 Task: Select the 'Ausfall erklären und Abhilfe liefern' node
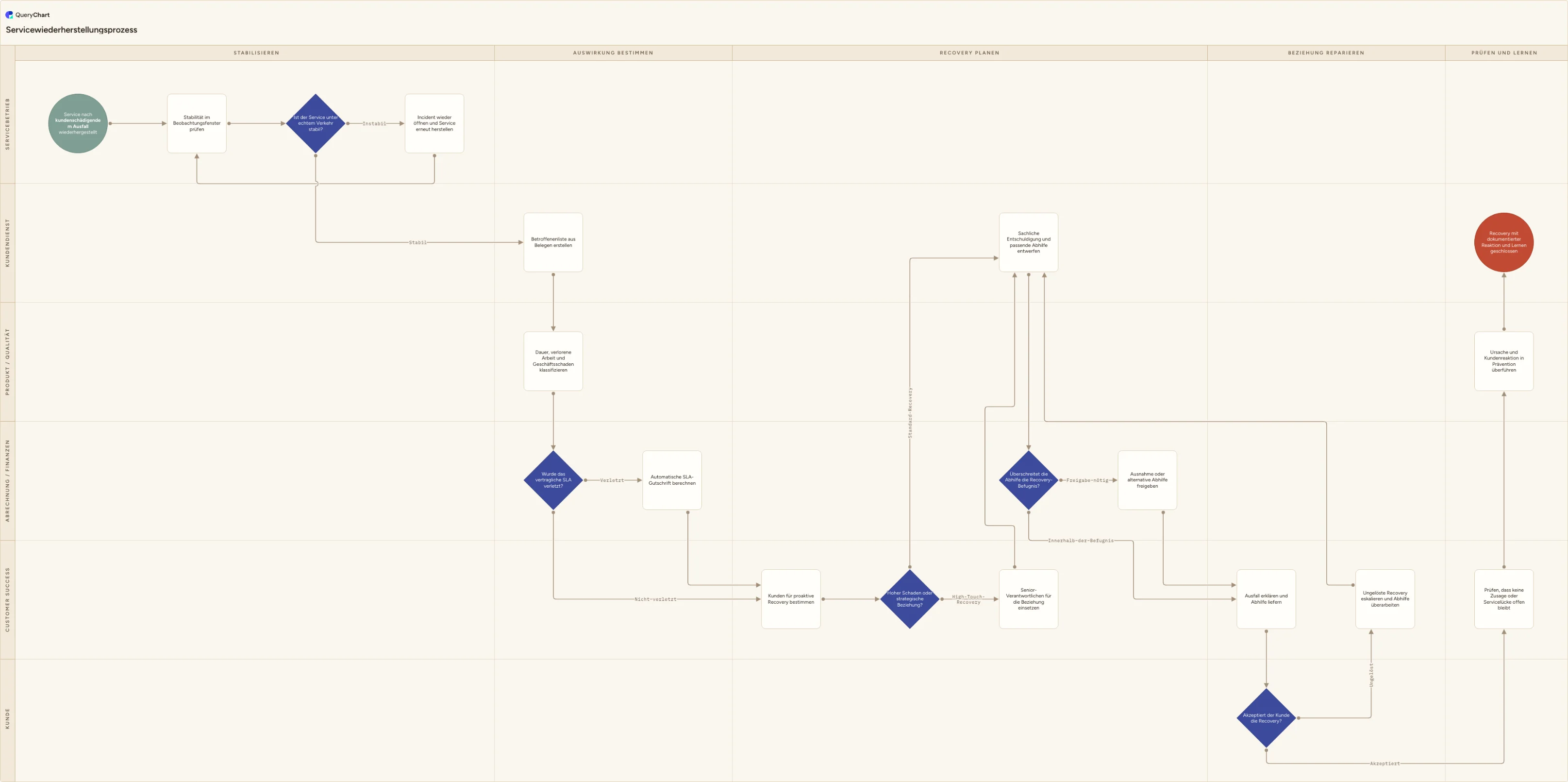tap(1266, 599)
